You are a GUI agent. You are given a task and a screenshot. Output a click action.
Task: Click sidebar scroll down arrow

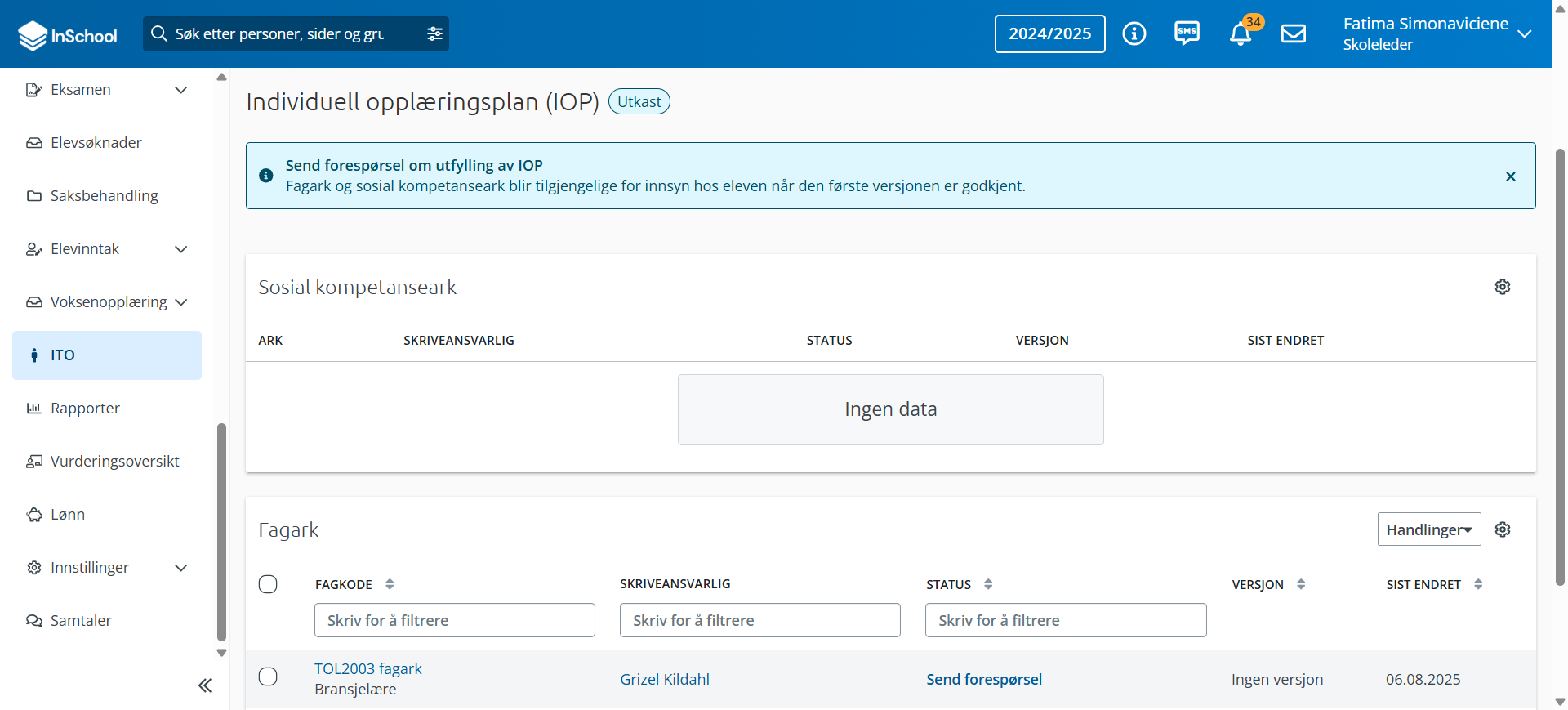221,653
